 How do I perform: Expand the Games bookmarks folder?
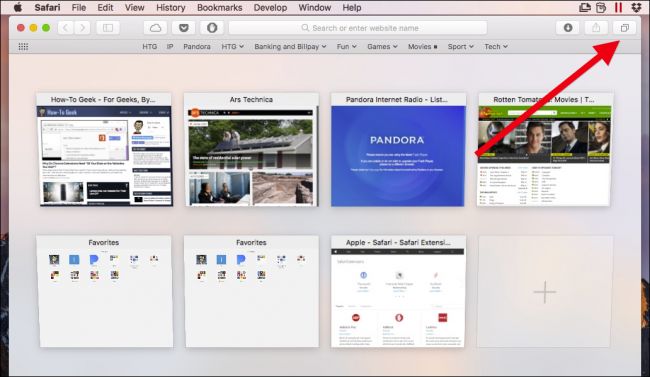point(382,46)
